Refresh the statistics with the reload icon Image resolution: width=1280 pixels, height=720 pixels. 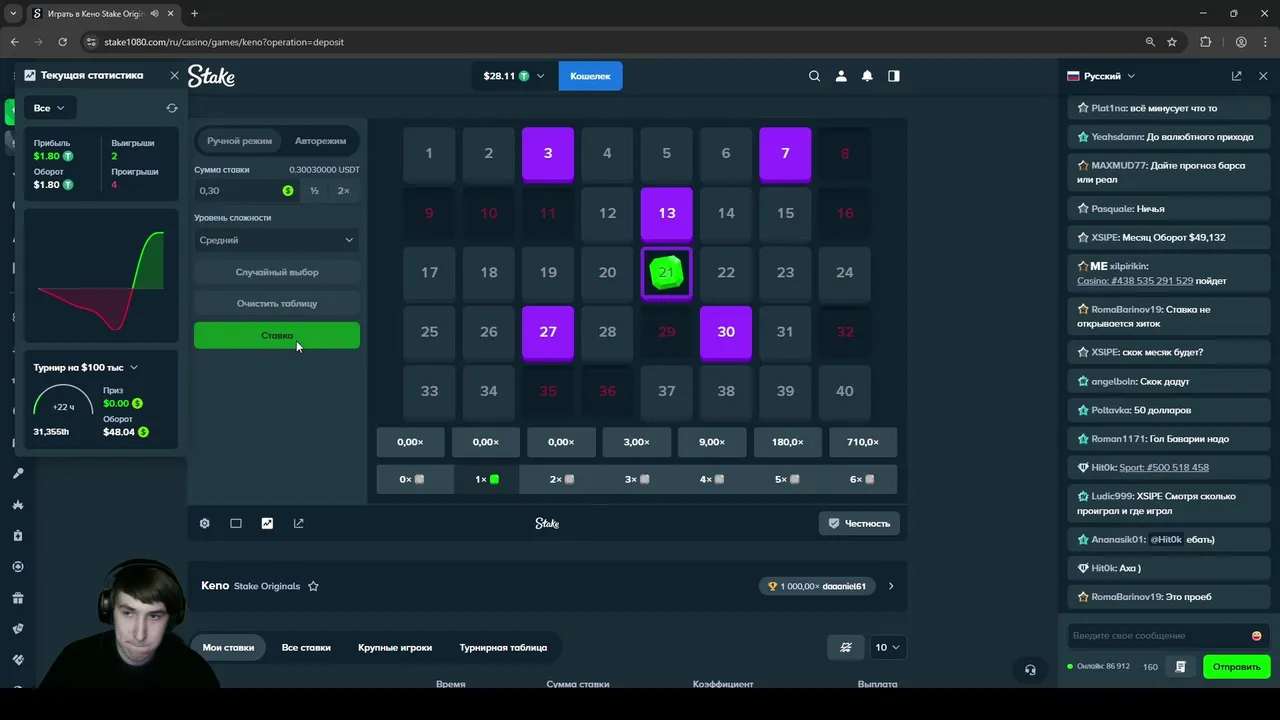pyautogui.click(x=172, y=108)
